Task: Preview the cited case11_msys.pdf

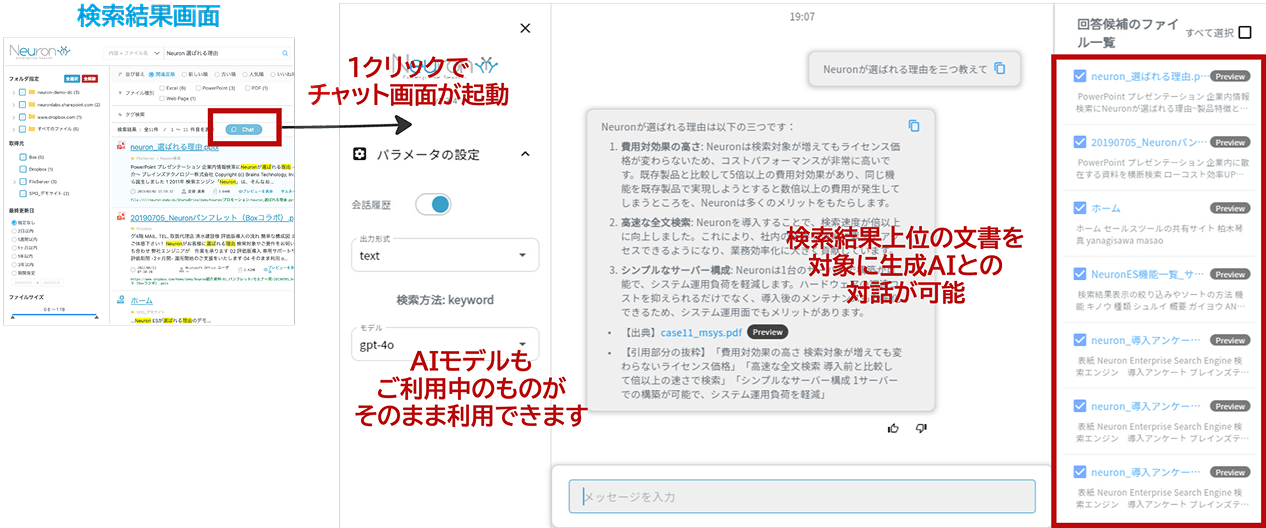Action: point(767,332)
